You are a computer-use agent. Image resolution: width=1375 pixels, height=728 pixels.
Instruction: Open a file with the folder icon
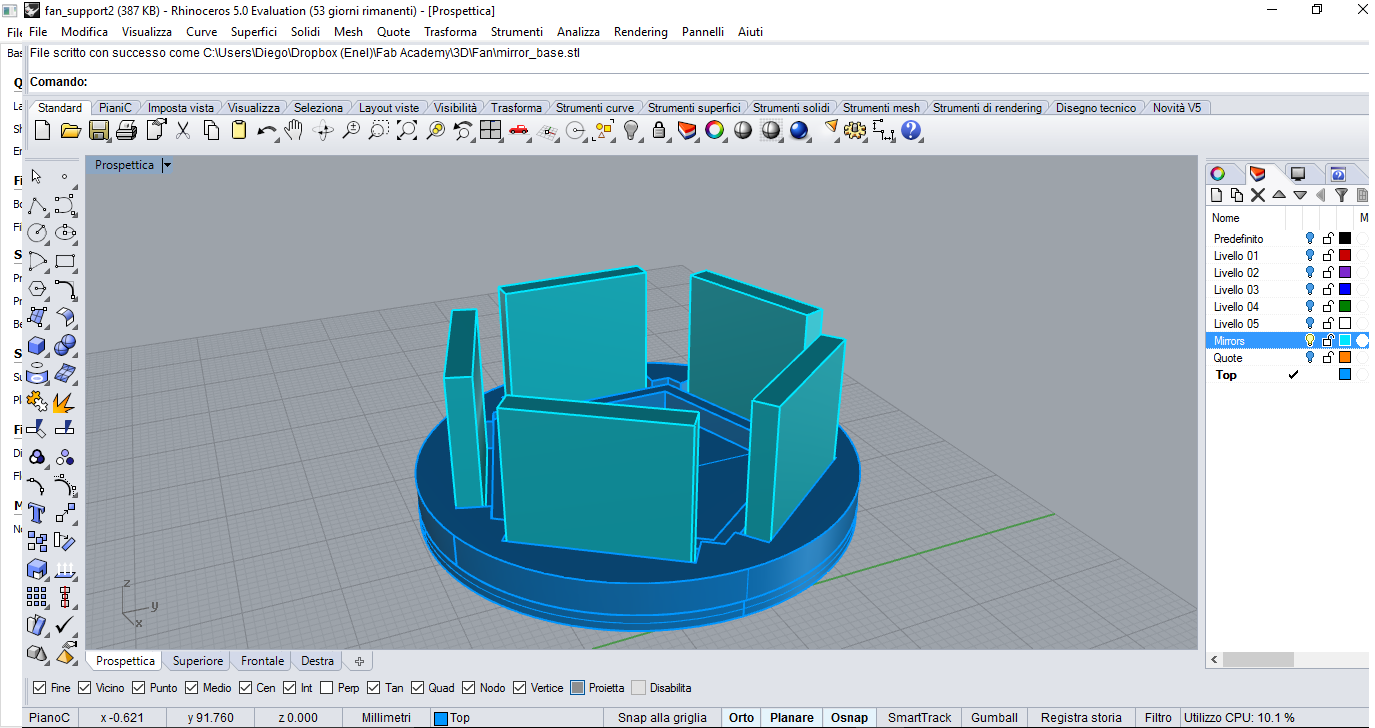click(x=69, y=130)
